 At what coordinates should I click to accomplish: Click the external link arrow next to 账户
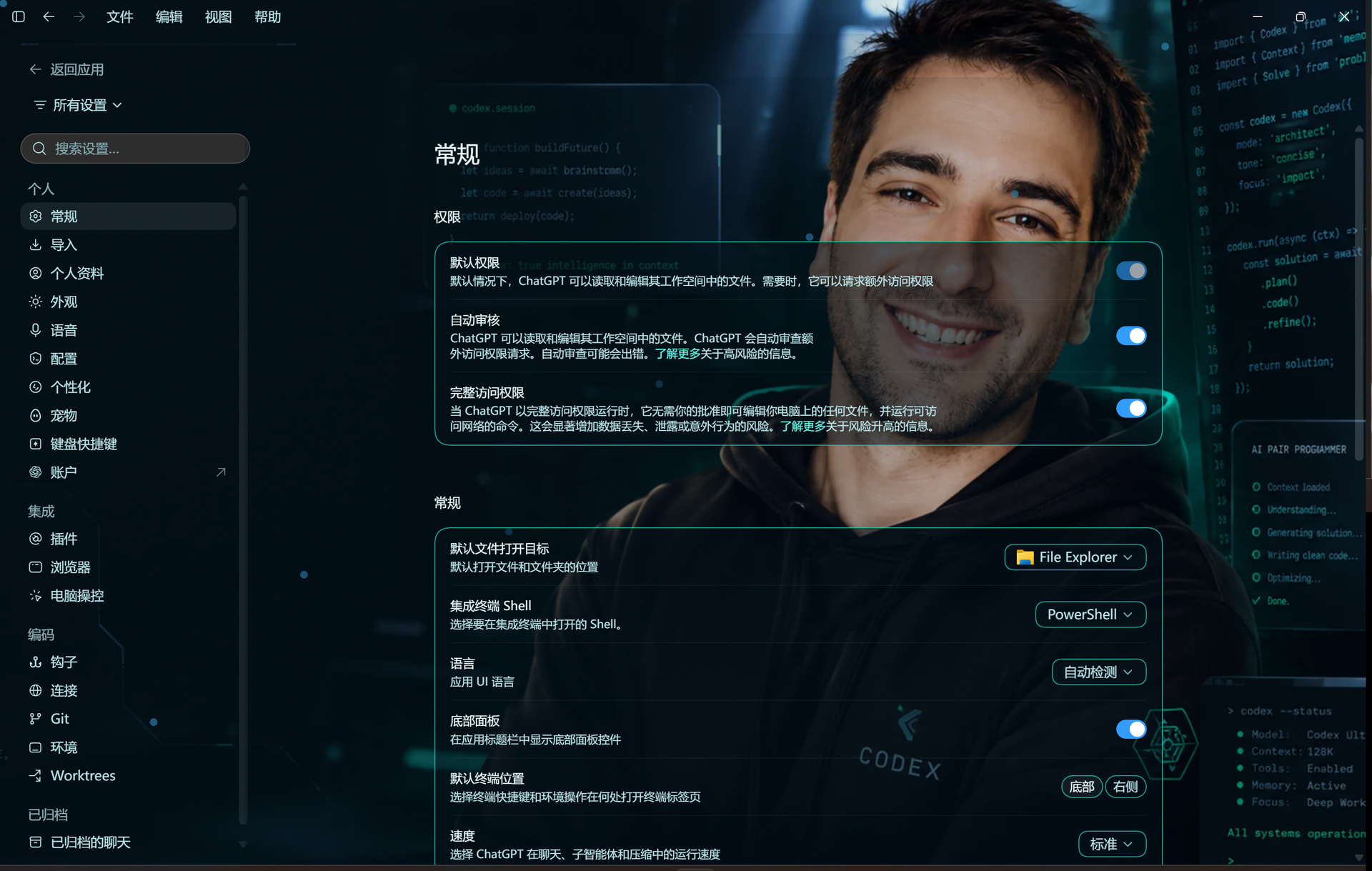coord(221,472)
